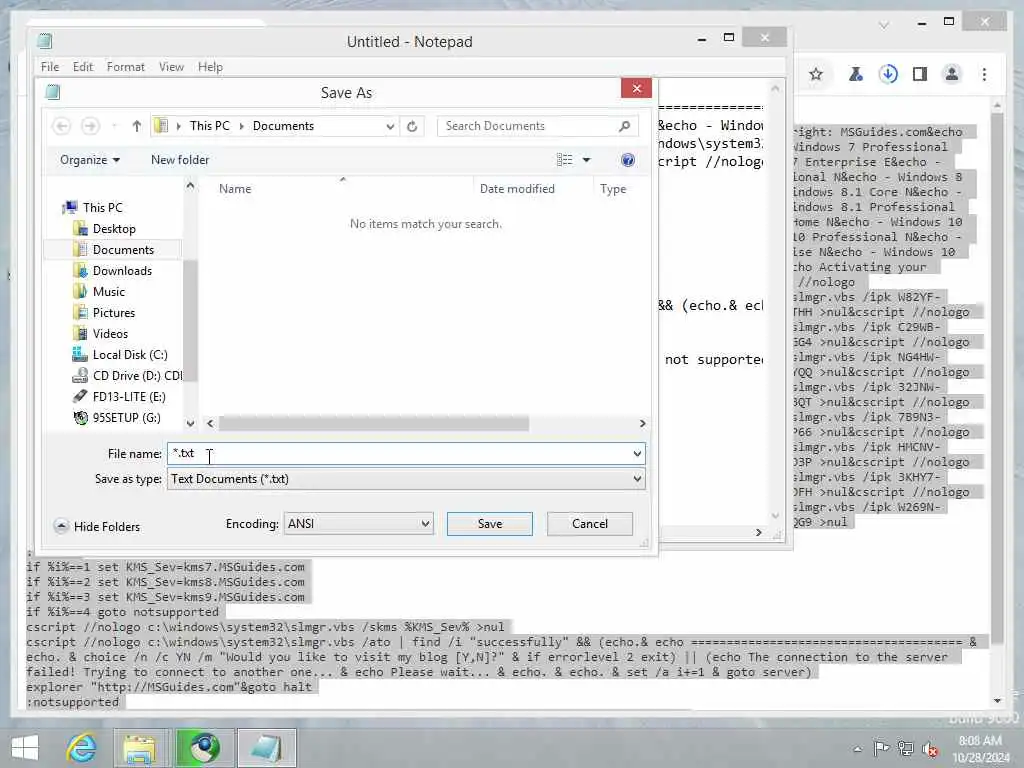The image size is (1024, 768).
Task: Open Chrome Labs flask icon
Action: (856, 74)
